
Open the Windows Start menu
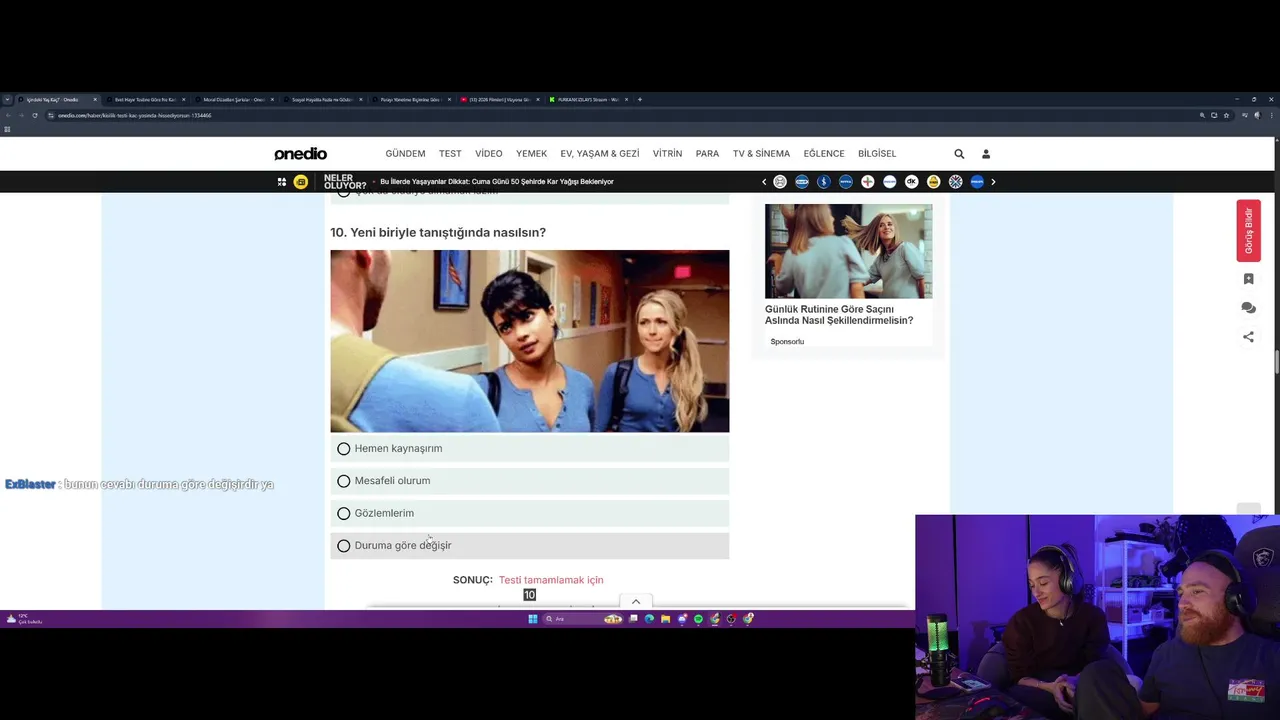click(x=533, y=619)
